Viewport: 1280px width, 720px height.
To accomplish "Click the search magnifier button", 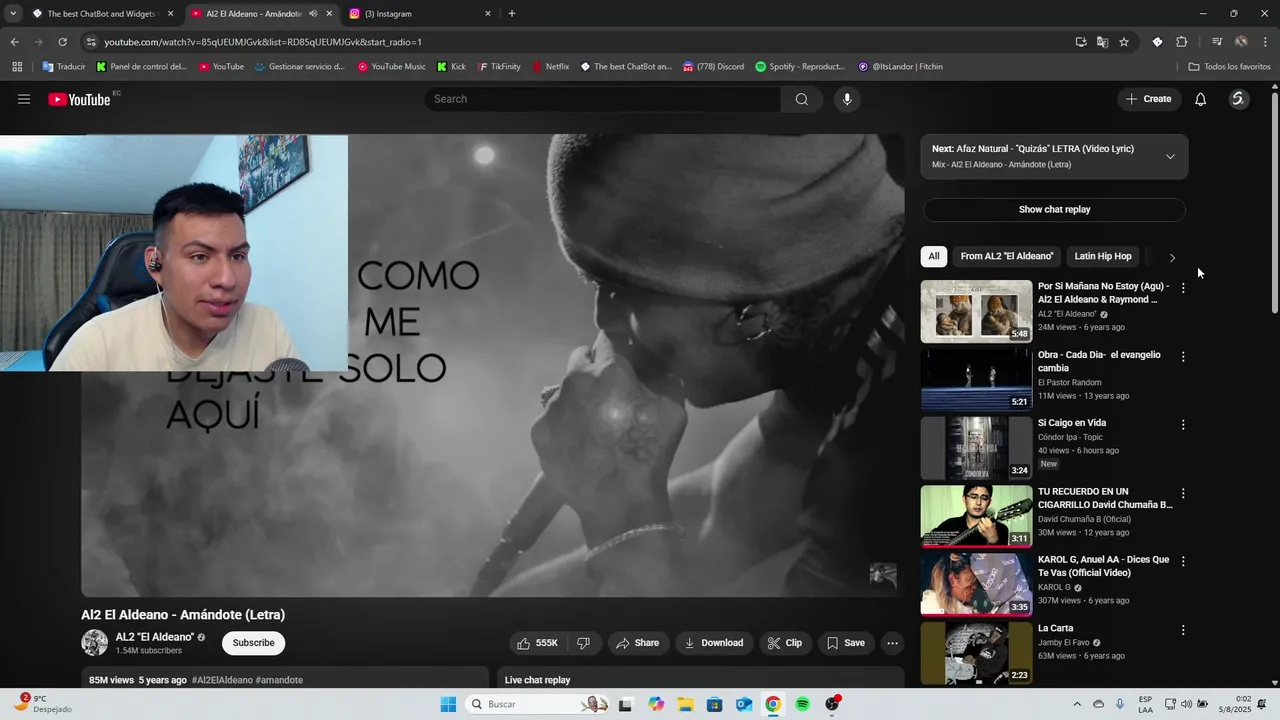I will point(802,99).
